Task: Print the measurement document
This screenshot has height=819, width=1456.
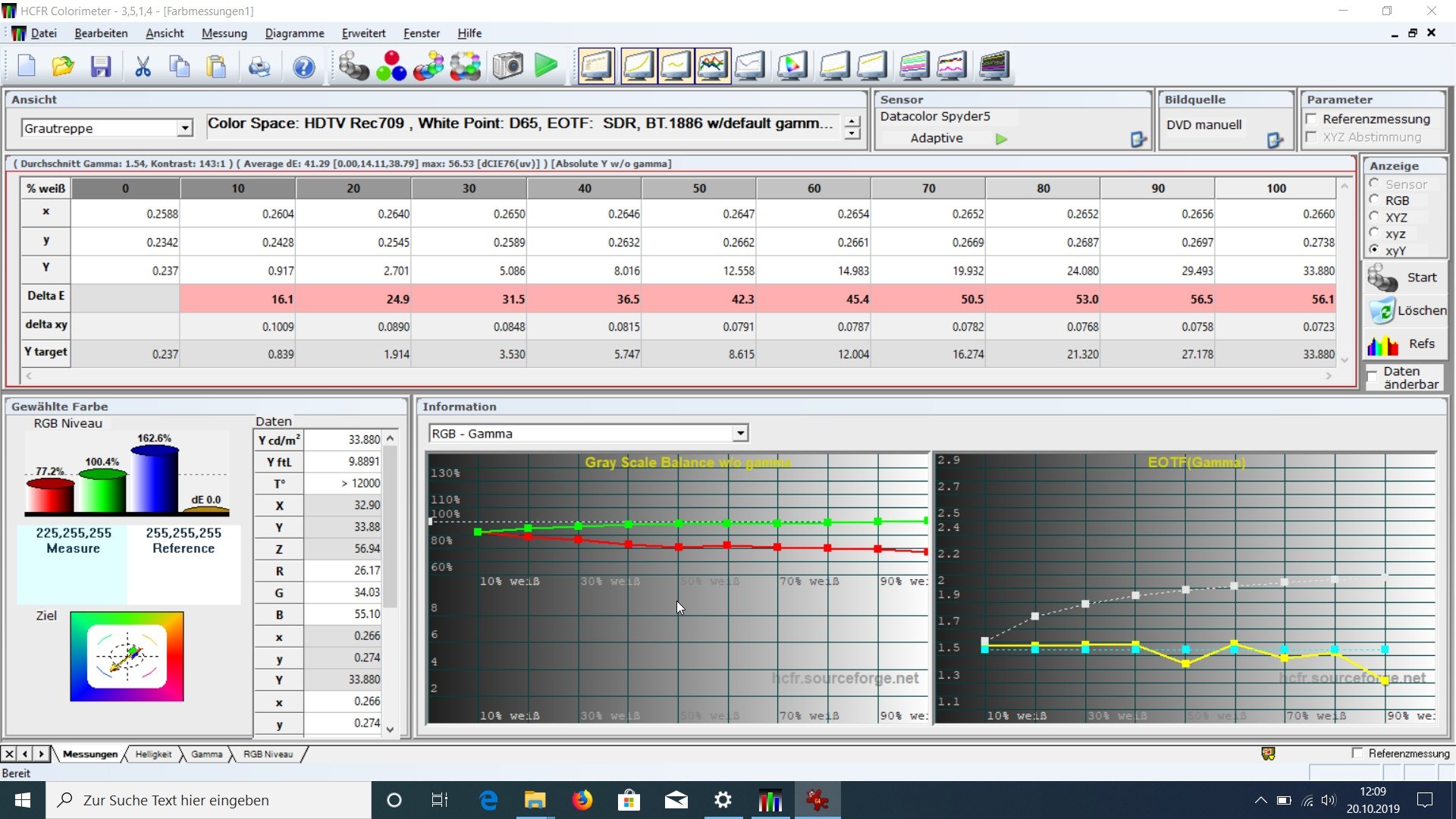Action: pyautogui.click(x=259, y=67)
